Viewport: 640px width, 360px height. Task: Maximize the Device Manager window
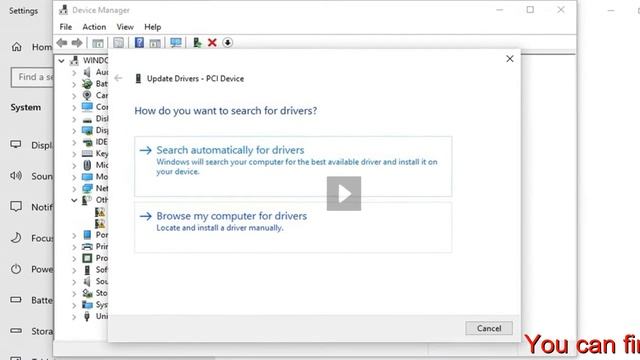(x=530, y=10)
